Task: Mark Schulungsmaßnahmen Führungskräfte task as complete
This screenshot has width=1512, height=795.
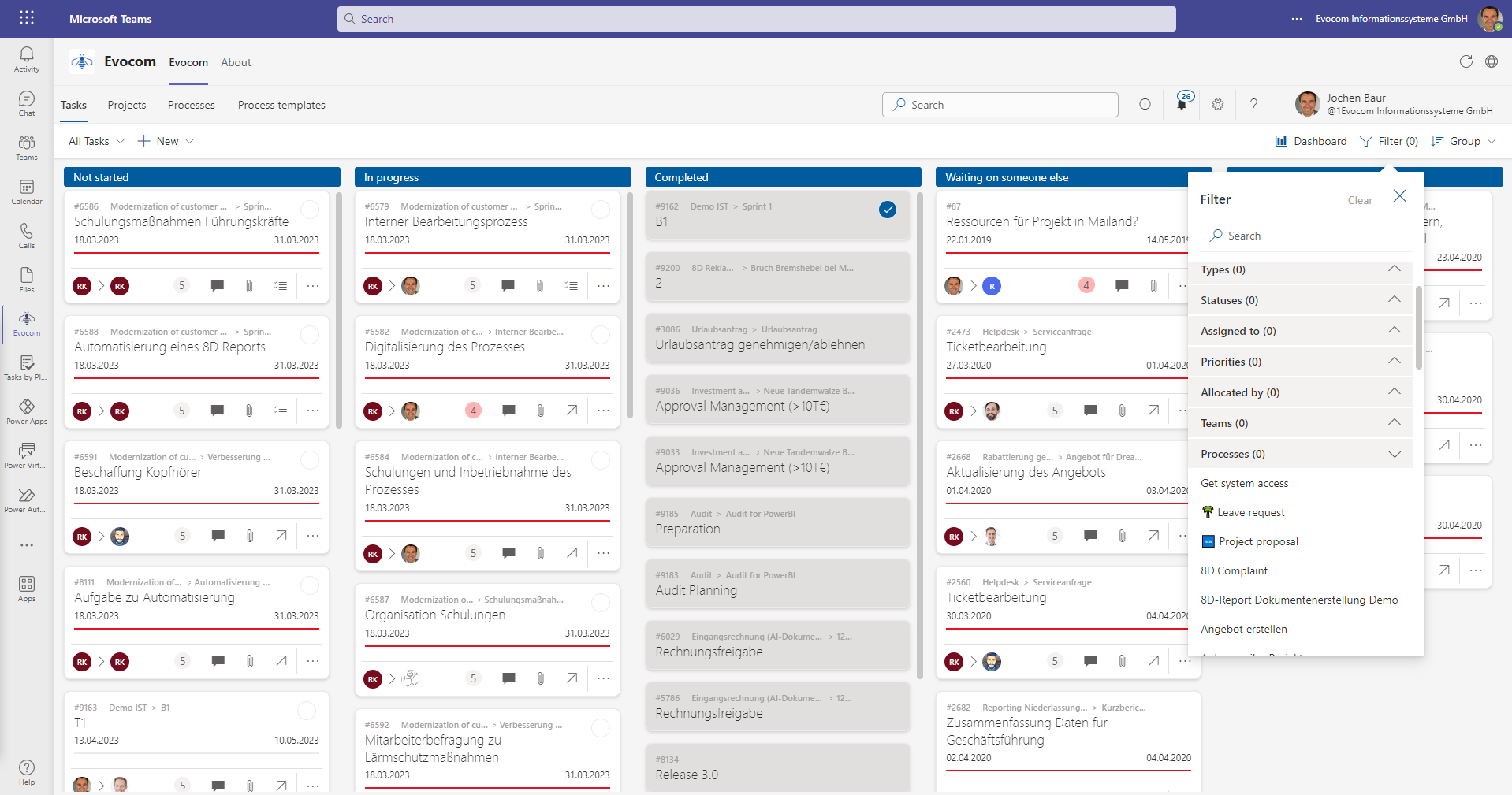Action: coord(309,210)
